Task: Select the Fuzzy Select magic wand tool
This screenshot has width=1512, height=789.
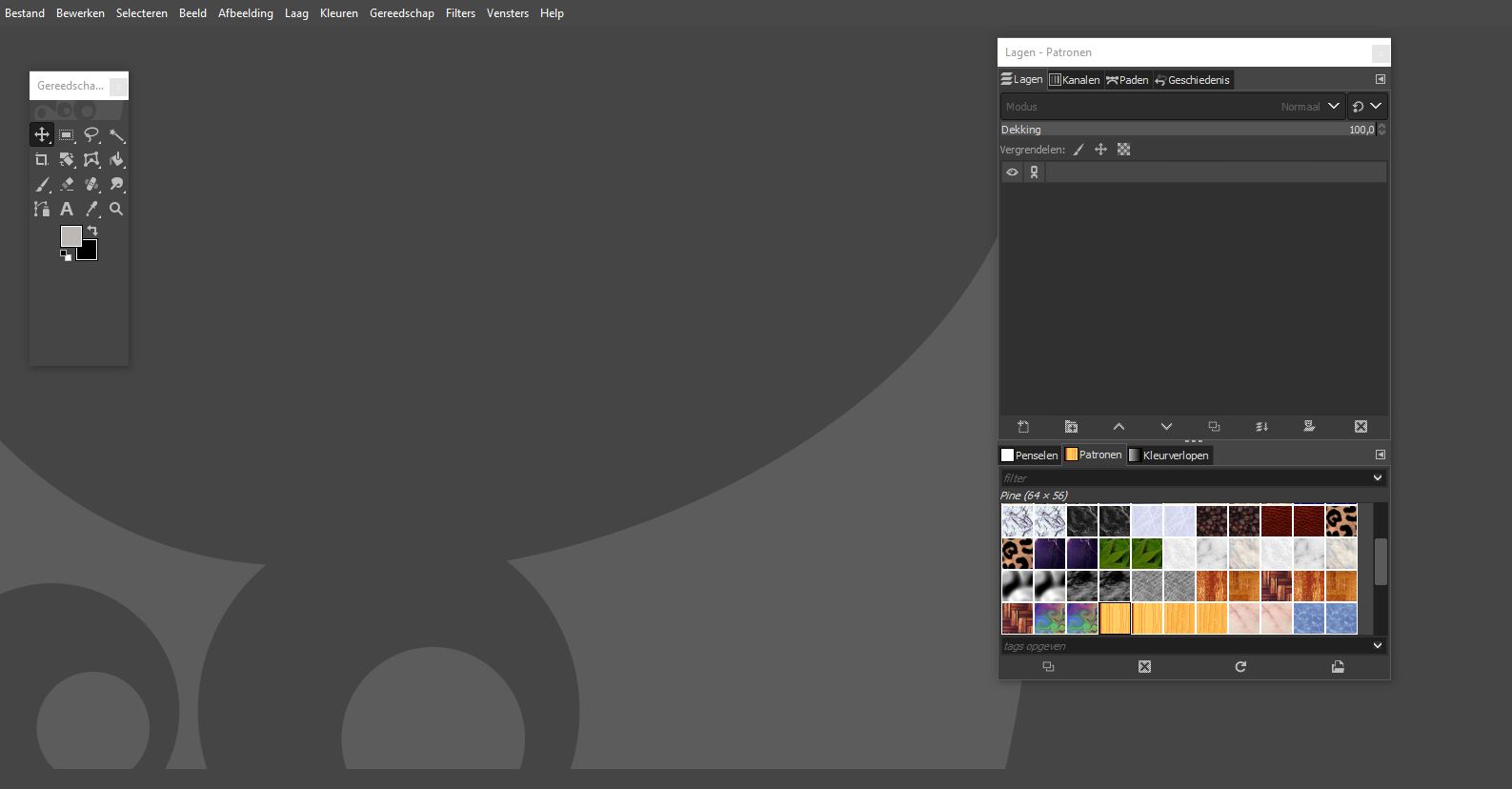Action: pos(116,135)
